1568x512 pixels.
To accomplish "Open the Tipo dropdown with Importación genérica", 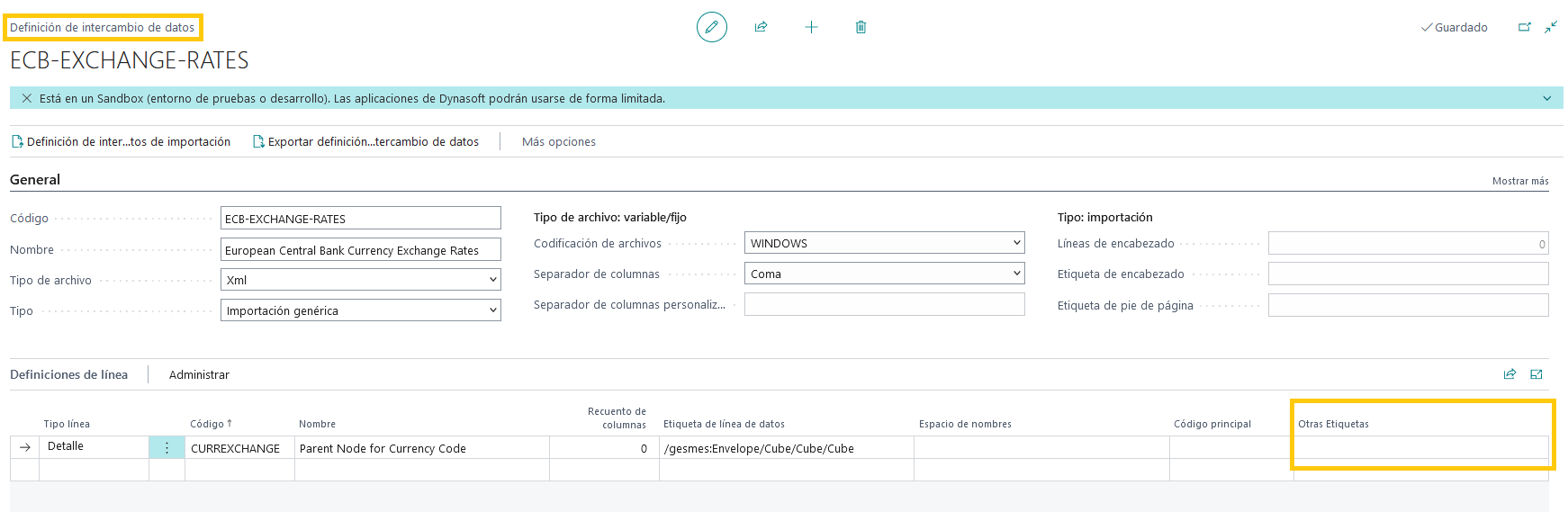I will (360, 310).
